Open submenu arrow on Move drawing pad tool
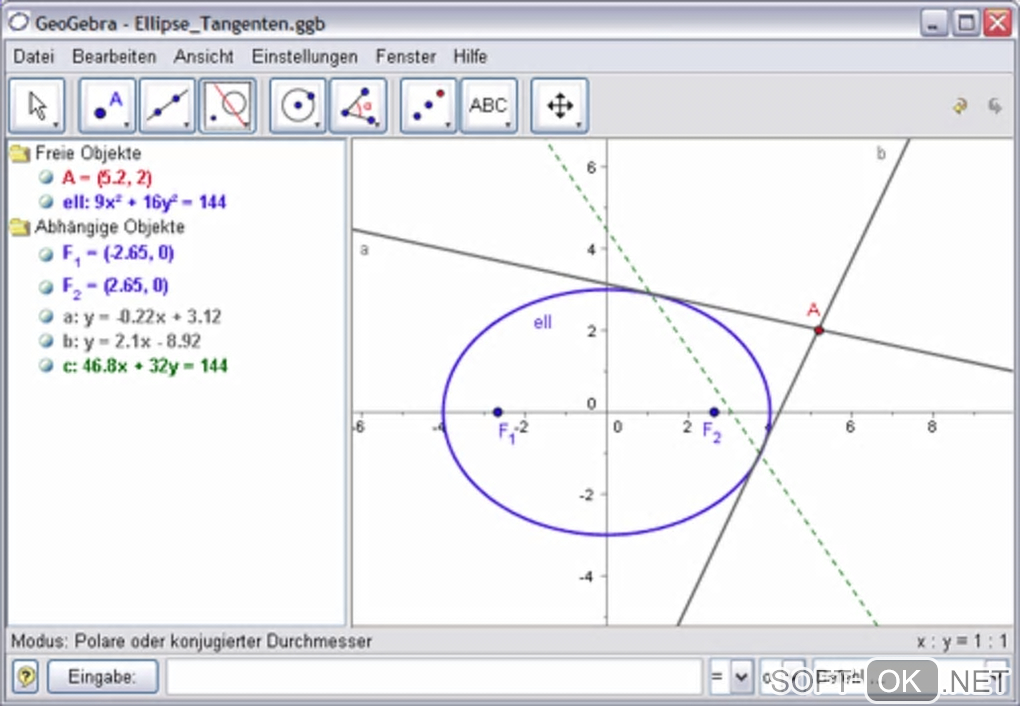Image resolution: width=1020 pixels, height=706 pixels. tap(579, 125)
